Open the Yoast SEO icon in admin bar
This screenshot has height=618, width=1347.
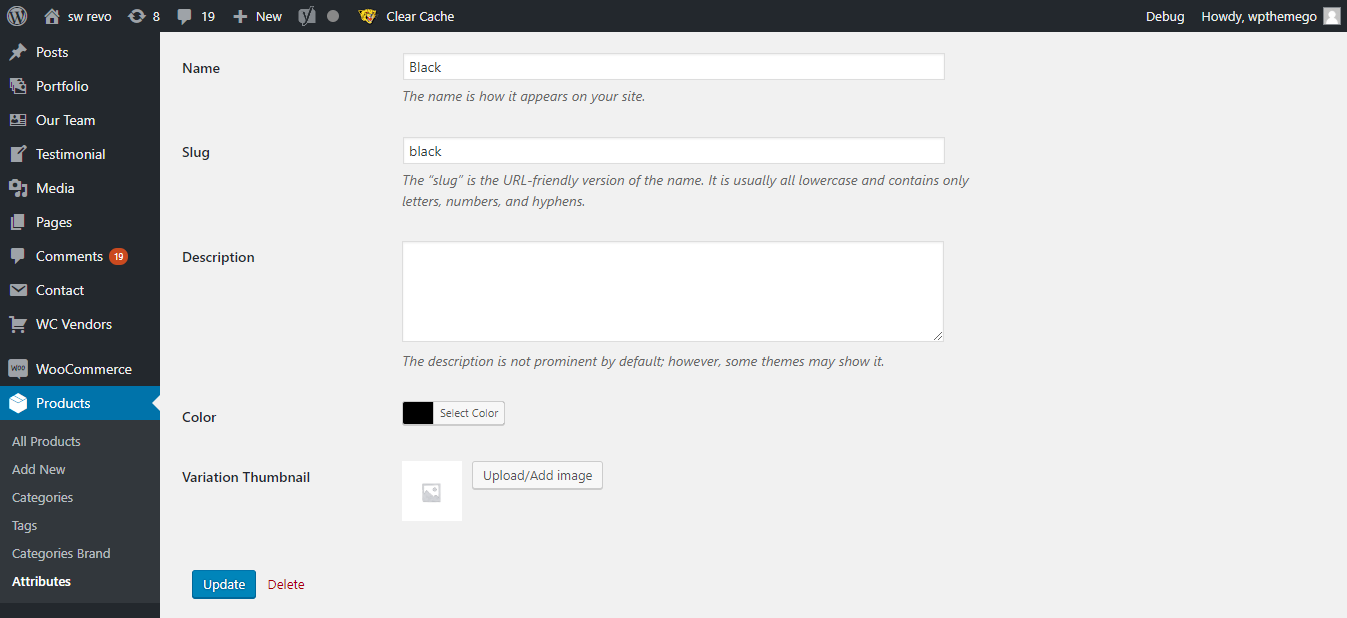(x=308, y=16)
